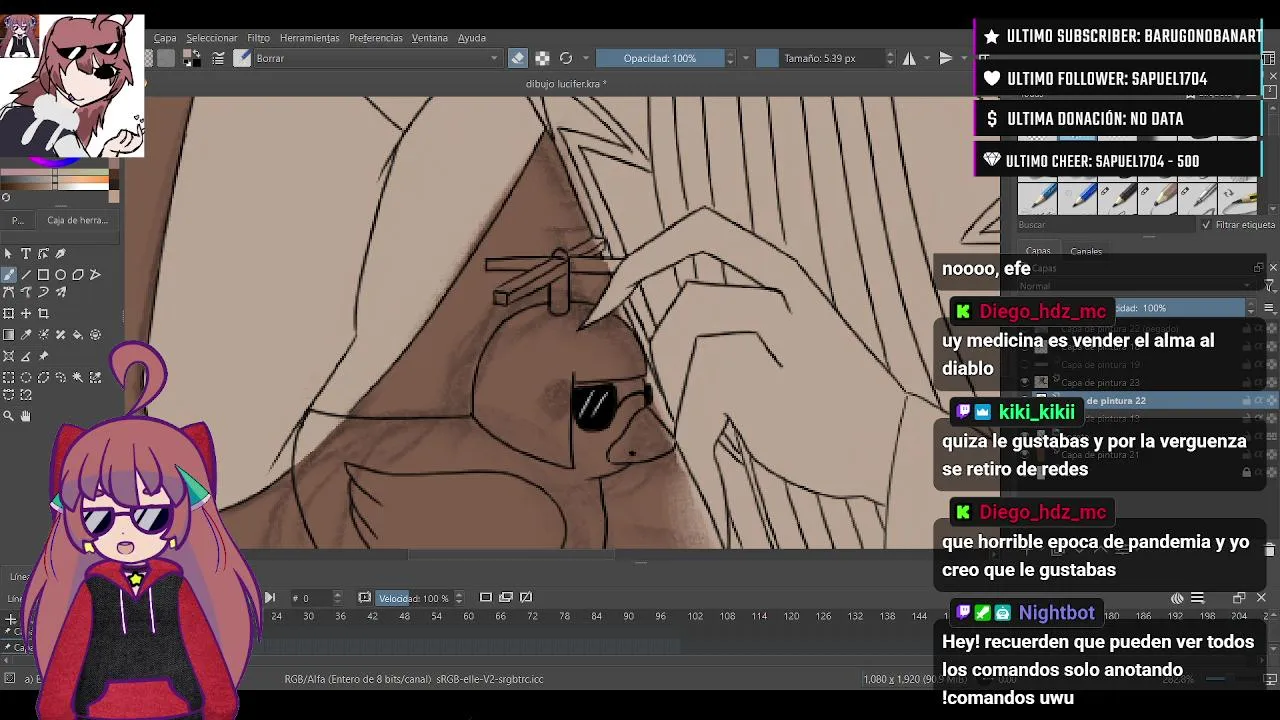Image resolution: width=1280 pixels, height=720 pixels.
Task: Select the Zoom tool
Action: point(8,416)
